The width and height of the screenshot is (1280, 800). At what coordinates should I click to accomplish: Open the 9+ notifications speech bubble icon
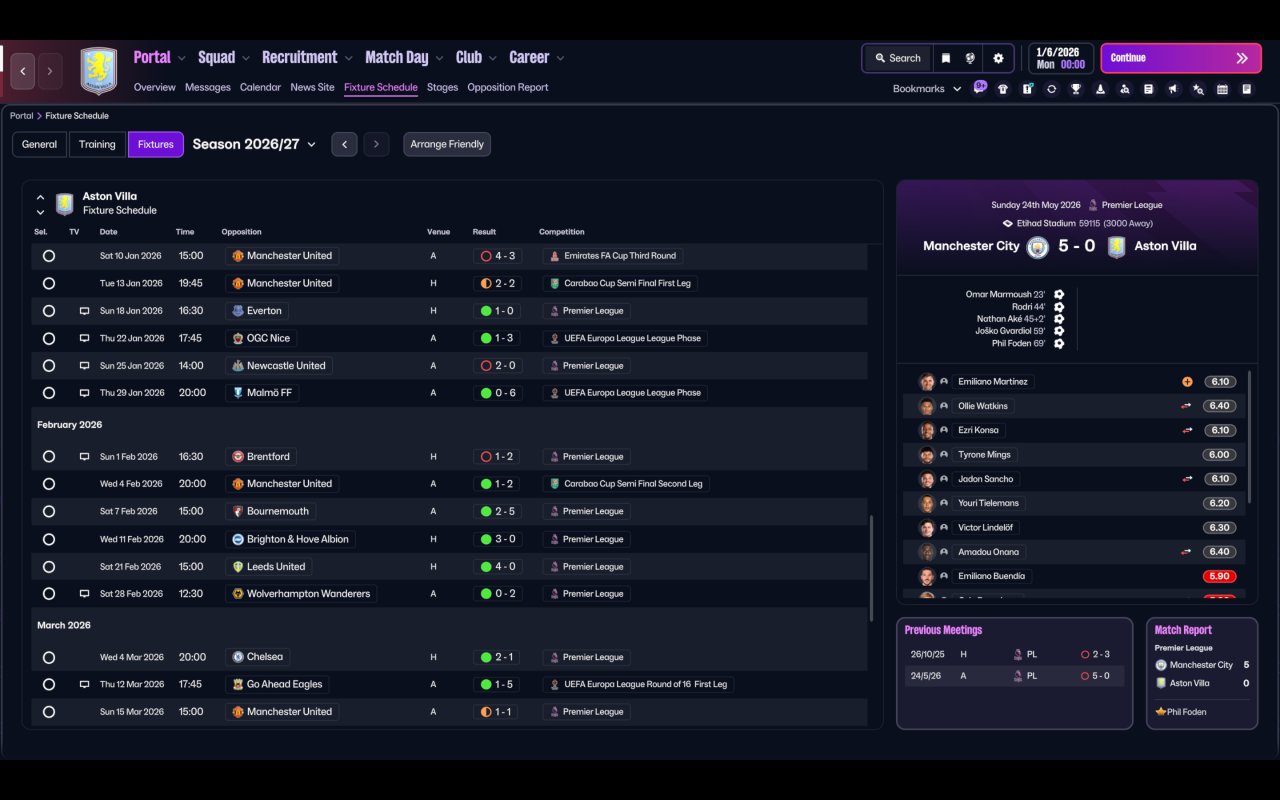(x=980, y=87)
